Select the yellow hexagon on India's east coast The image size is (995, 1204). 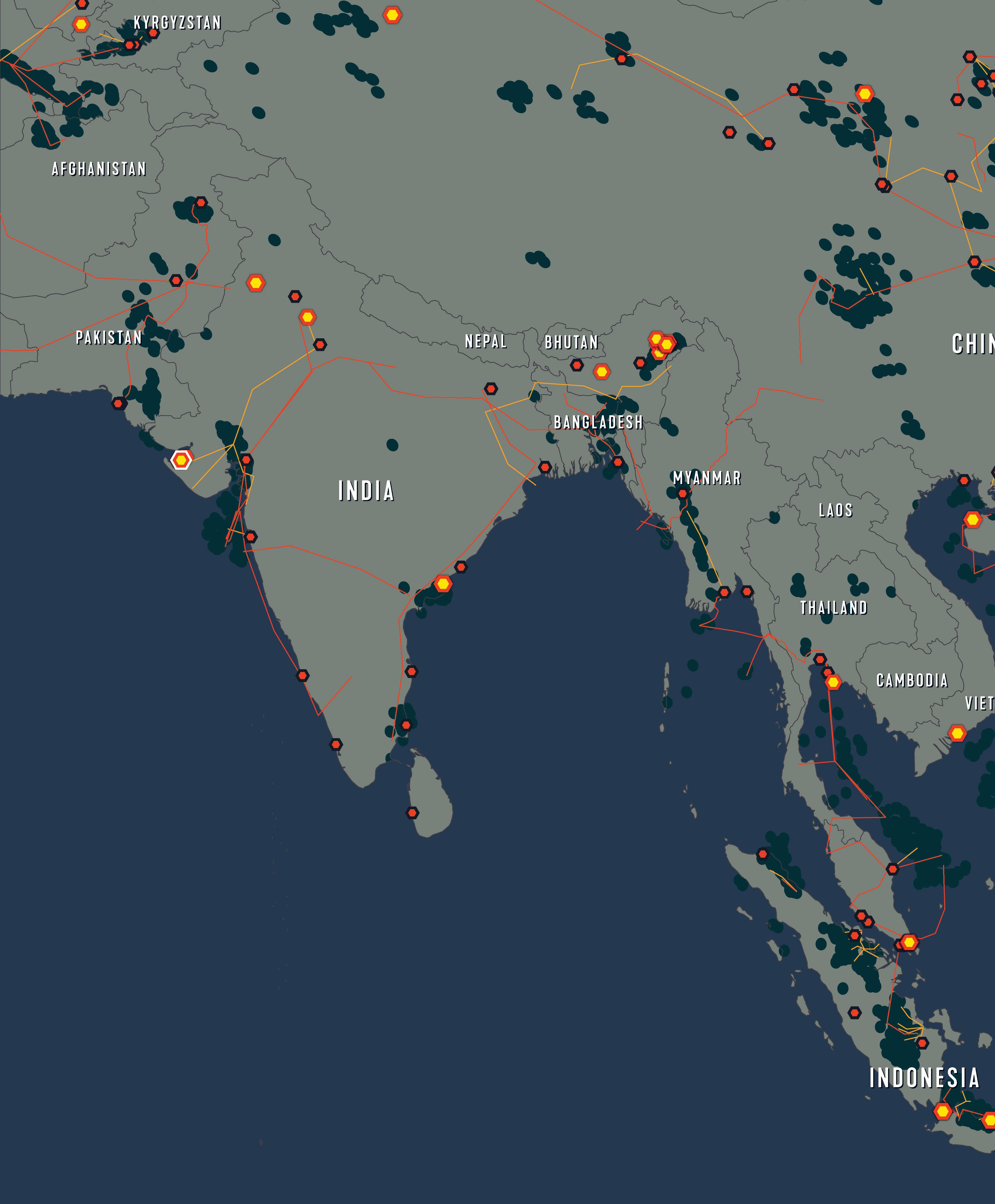pos(443,584)
